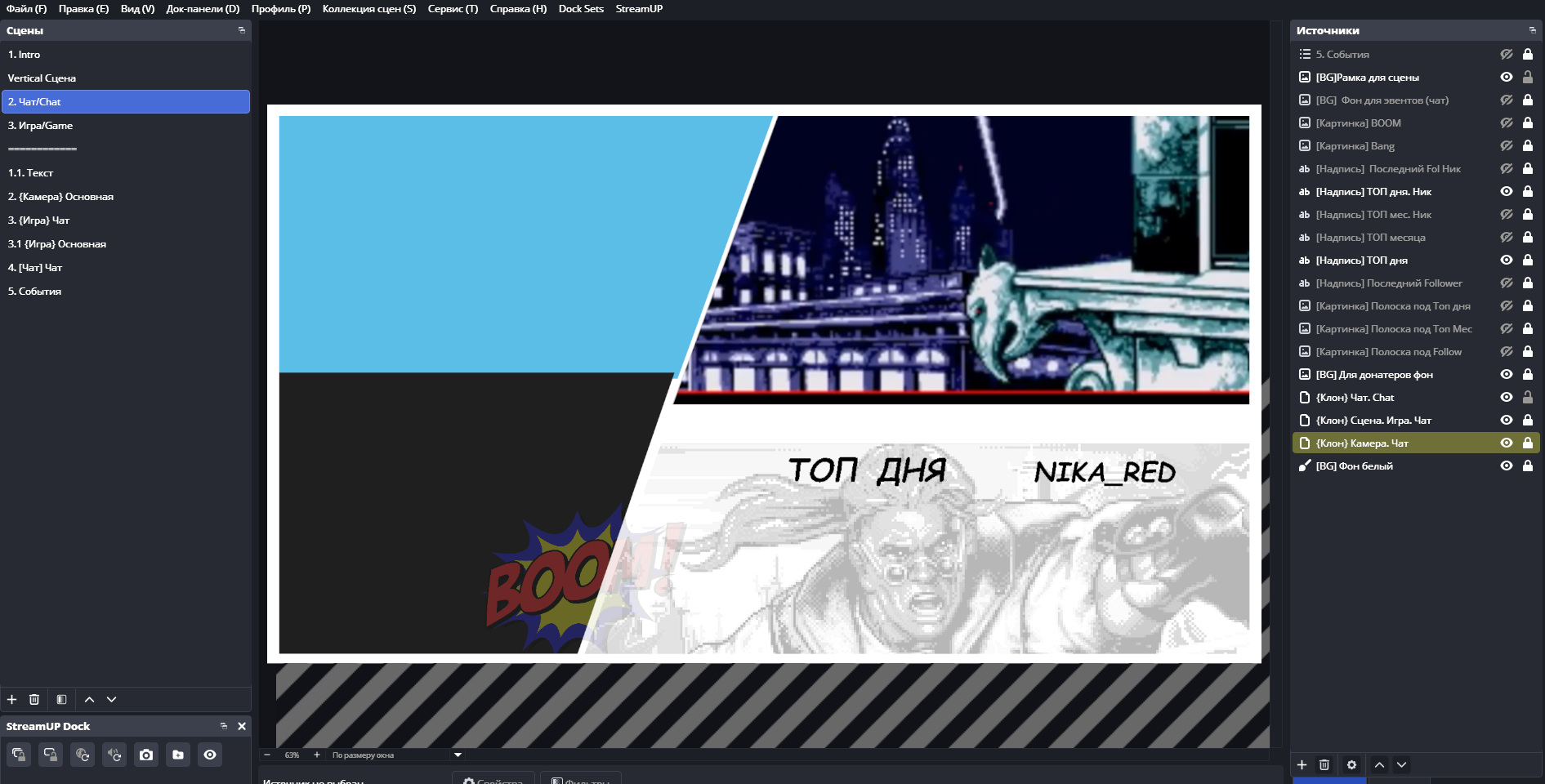Screen dimensions: 1545x784
Task: Click the screenshot camera icon in StreamUP Dock
Action: pyautogui.click(x=146, y=755)
